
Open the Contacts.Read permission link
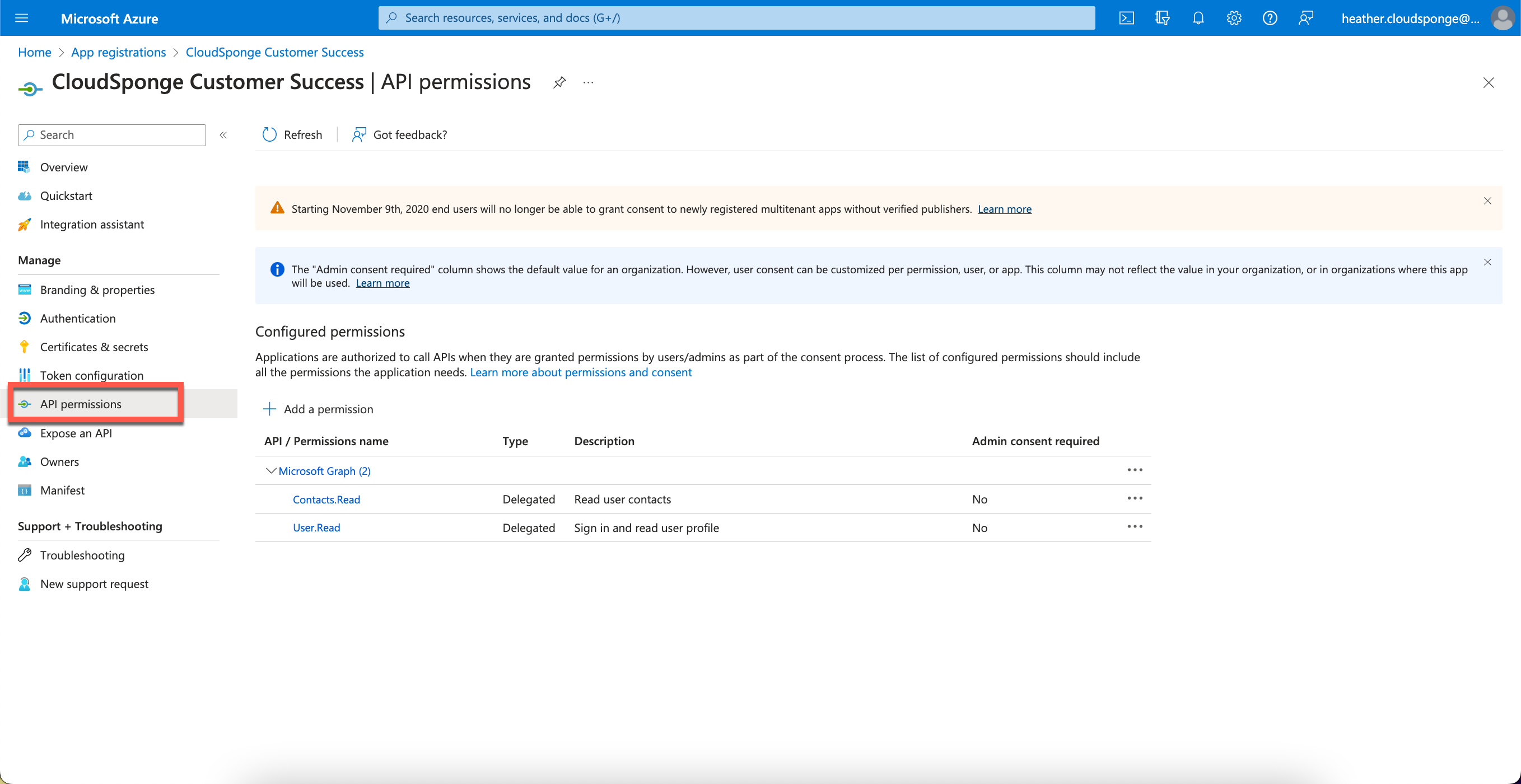[x=326, y=500]
